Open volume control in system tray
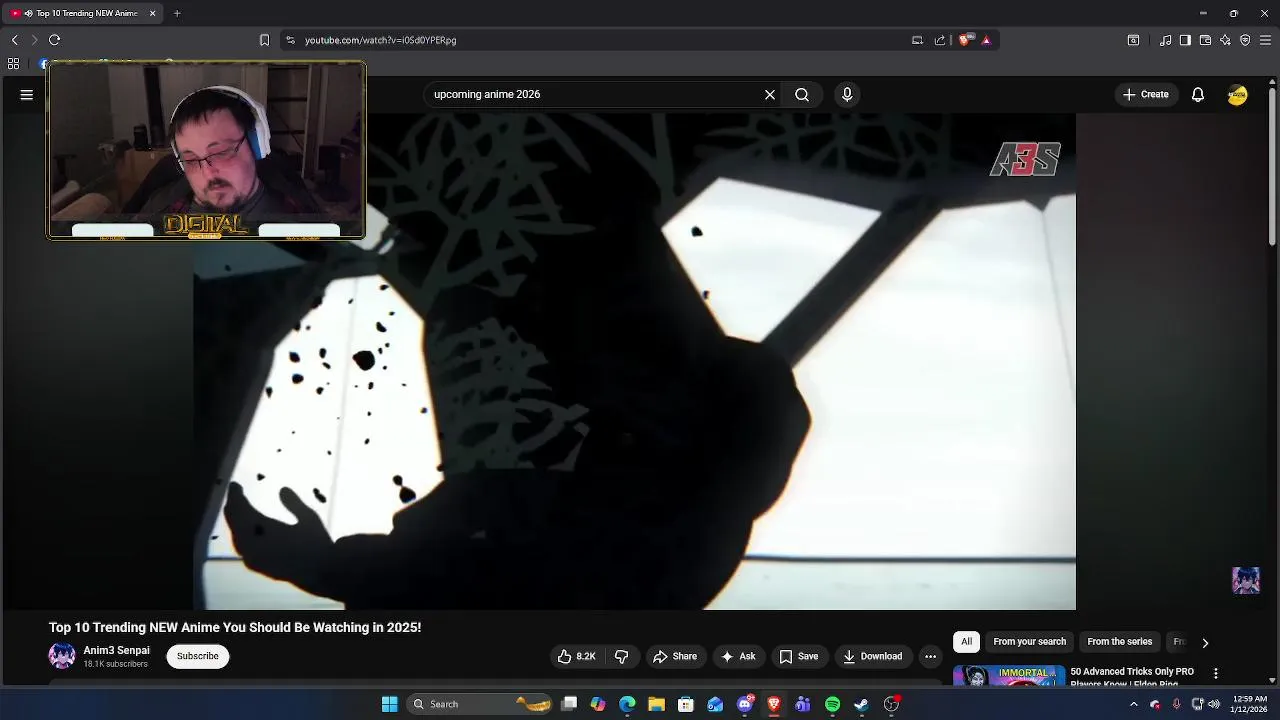Image resolution: width=1280 pixels, height=720 pixels. coord(1214,704)
